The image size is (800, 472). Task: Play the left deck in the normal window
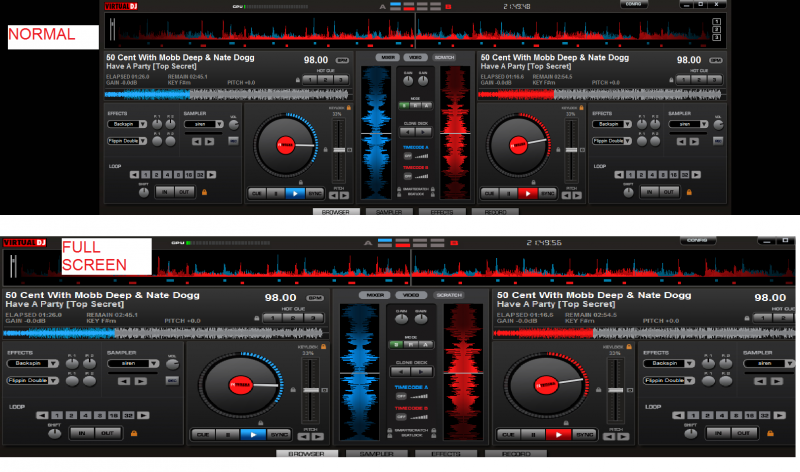295,193
